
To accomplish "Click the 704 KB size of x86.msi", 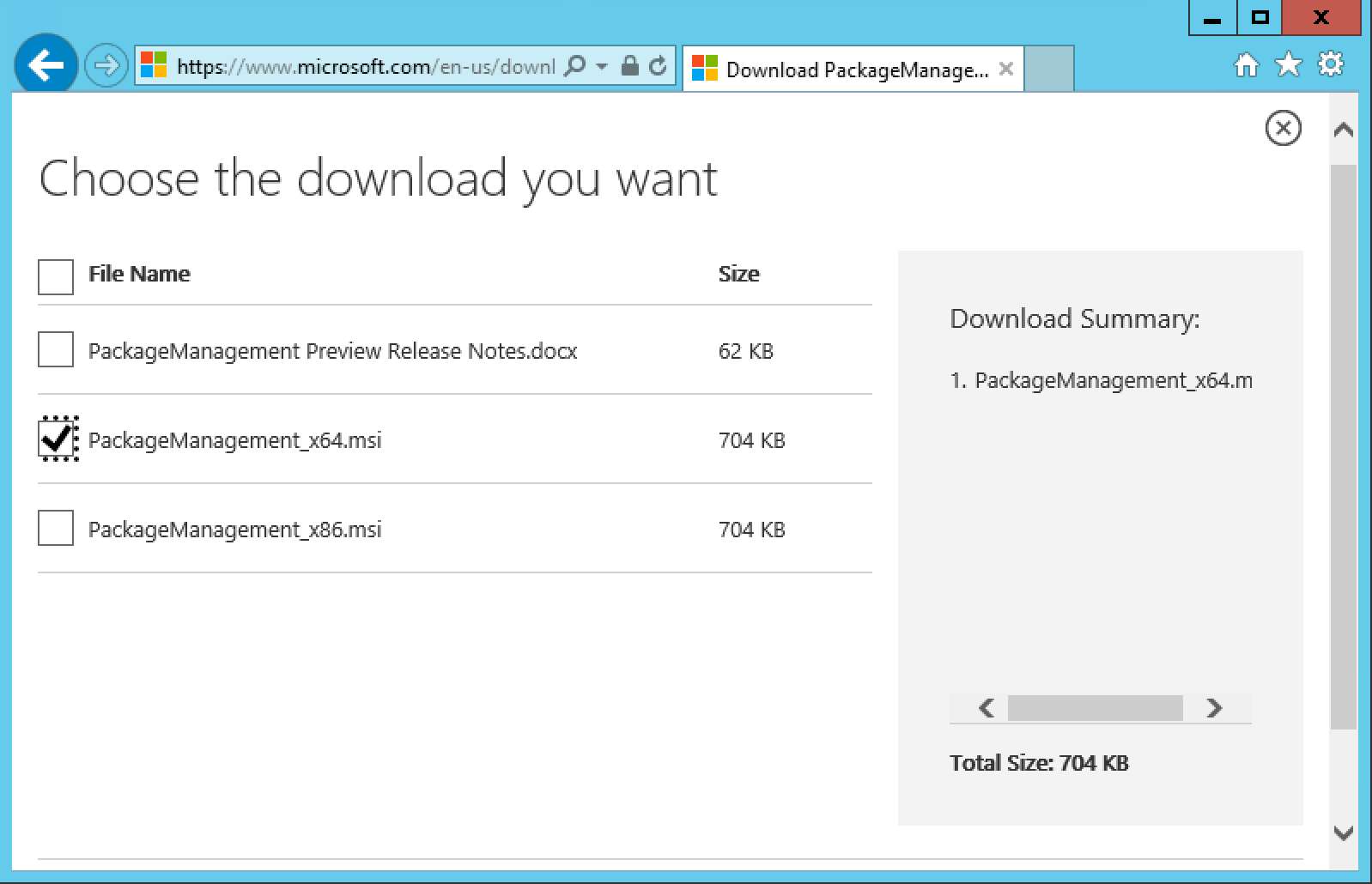I will [x=751, y=530].
